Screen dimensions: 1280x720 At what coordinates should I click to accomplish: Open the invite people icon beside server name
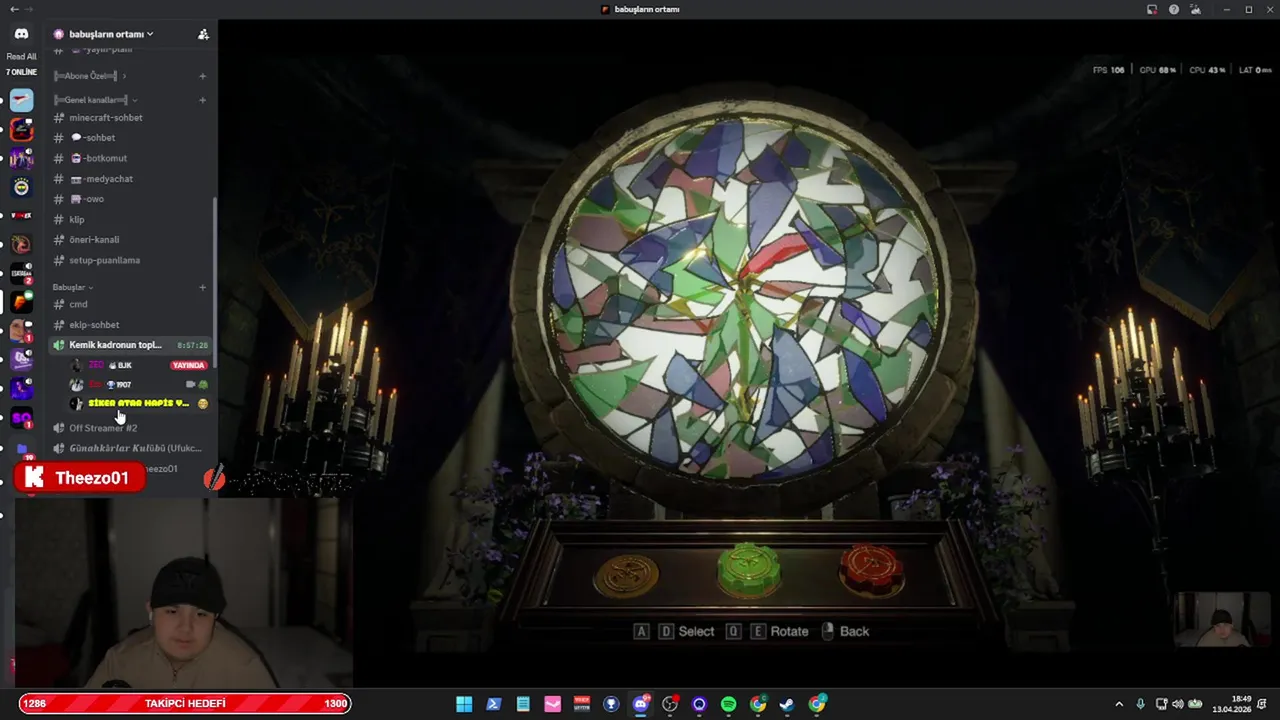click(203, 34)
